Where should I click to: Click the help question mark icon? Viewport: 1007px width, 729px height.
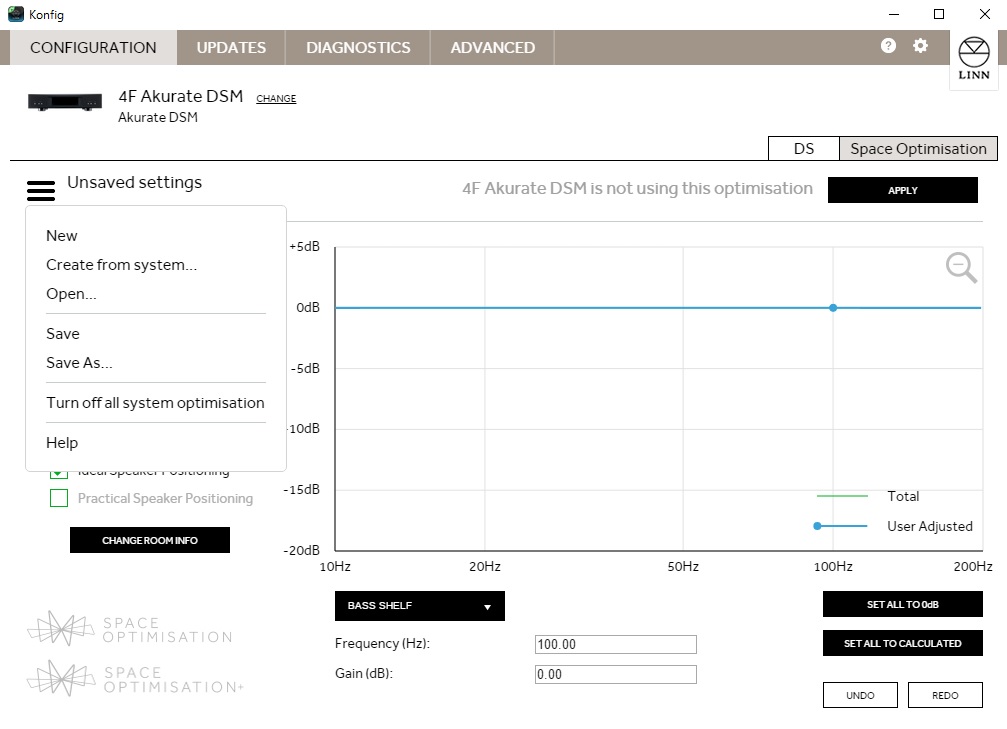tap(888, 46)
